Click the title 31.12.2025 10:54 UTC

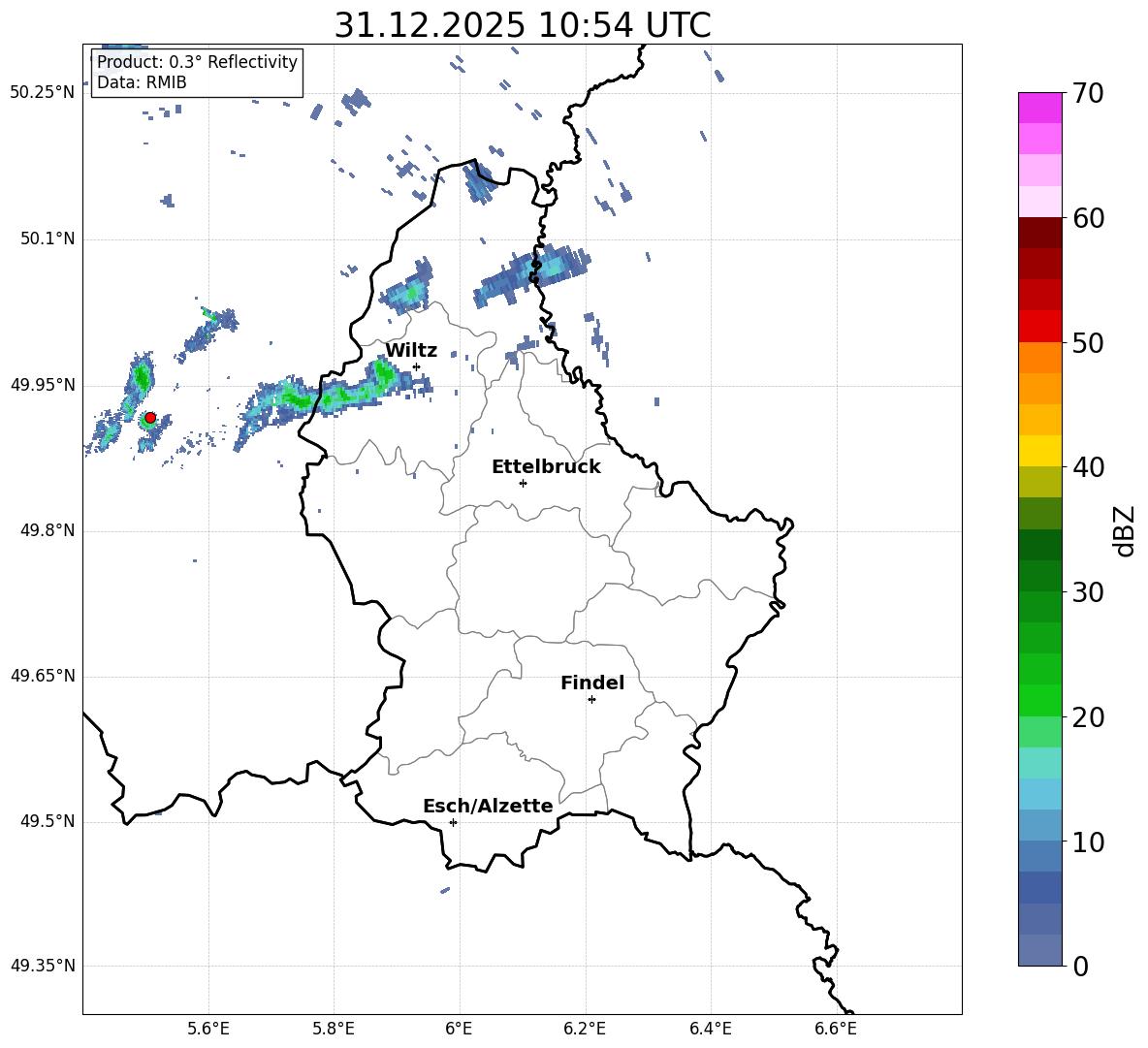(x=523, y=25)
